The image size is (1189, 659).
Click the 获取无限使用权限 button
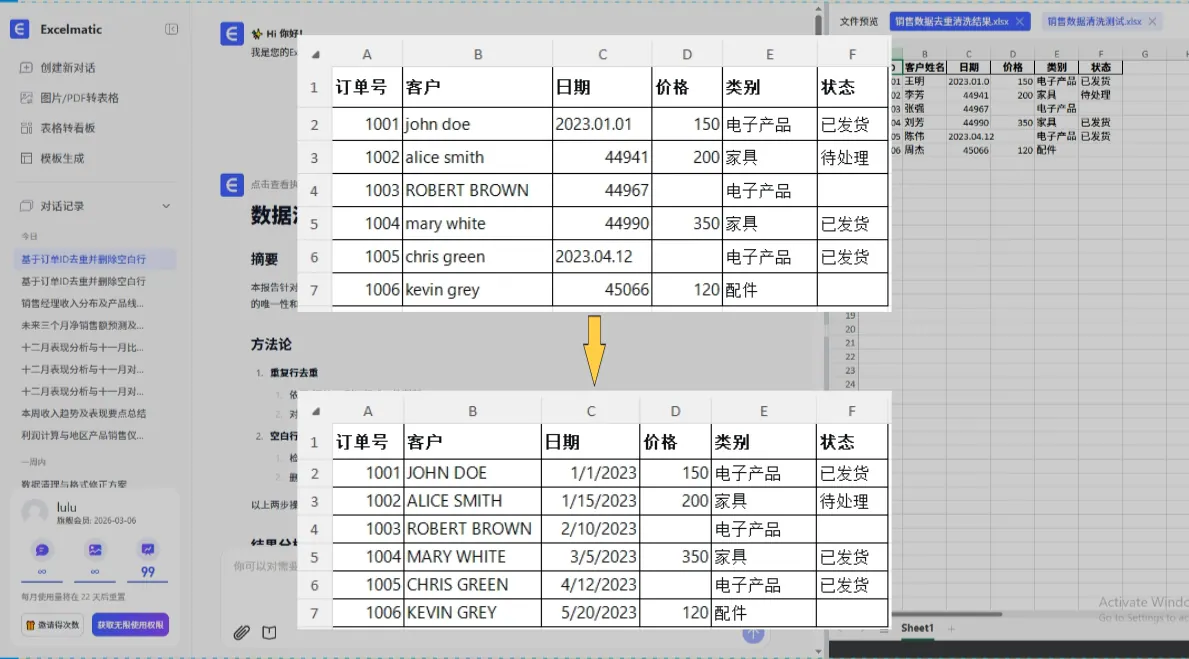tap(131, 625)
